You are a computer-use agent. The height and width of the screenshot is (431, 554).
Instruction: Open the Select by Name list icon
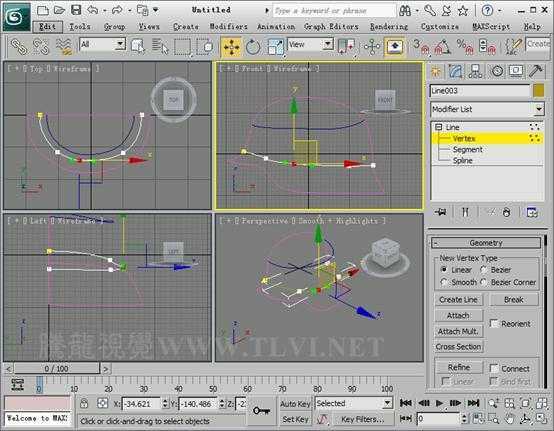pos(160,47)
